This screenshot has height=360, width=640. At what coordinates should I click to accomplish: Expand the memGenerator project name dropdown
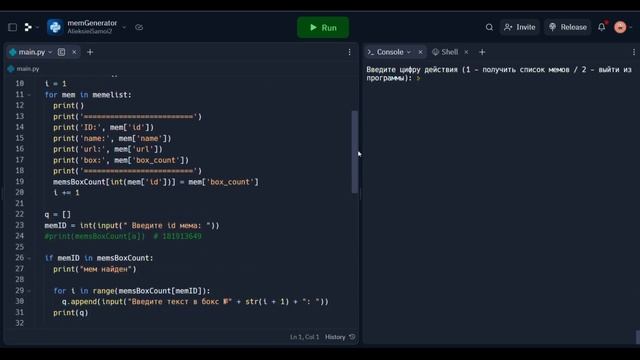124,27
